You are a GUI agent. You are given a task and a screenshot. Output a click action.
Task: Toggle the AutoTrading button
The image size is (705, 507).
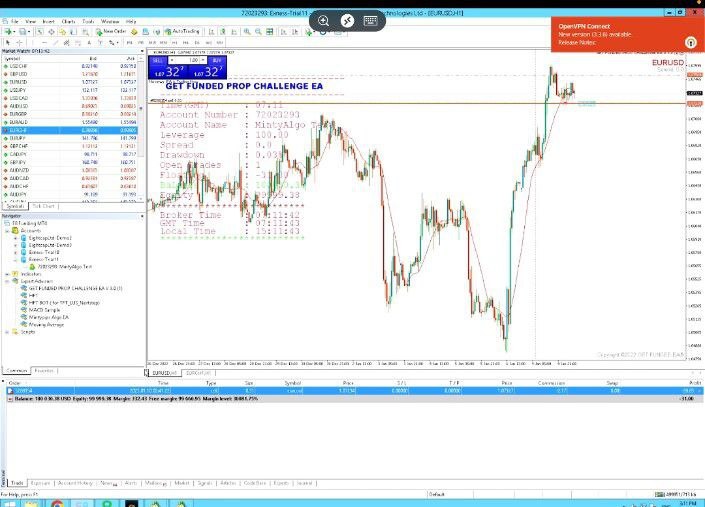coord(182,31)
